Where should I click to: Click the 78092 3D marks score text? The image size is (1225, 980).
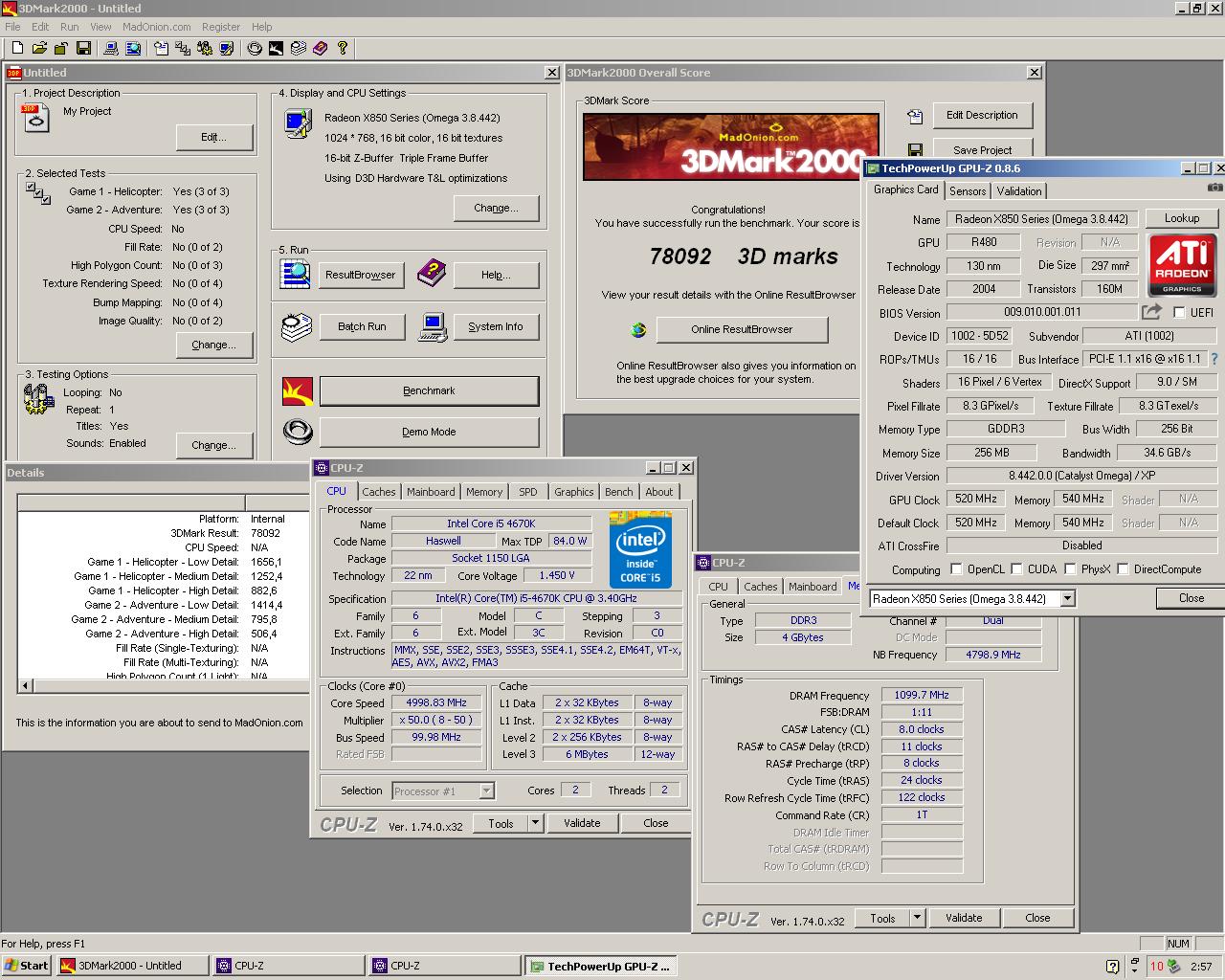click(744, 256)
